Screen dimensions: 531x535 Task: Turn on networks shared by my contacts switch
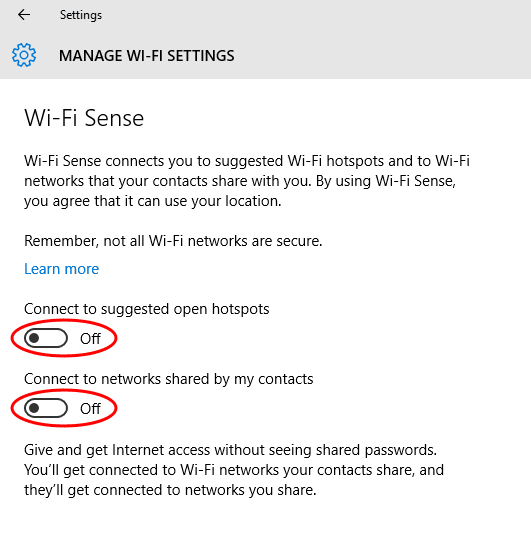pyautogui.click(x=46, y=408)
